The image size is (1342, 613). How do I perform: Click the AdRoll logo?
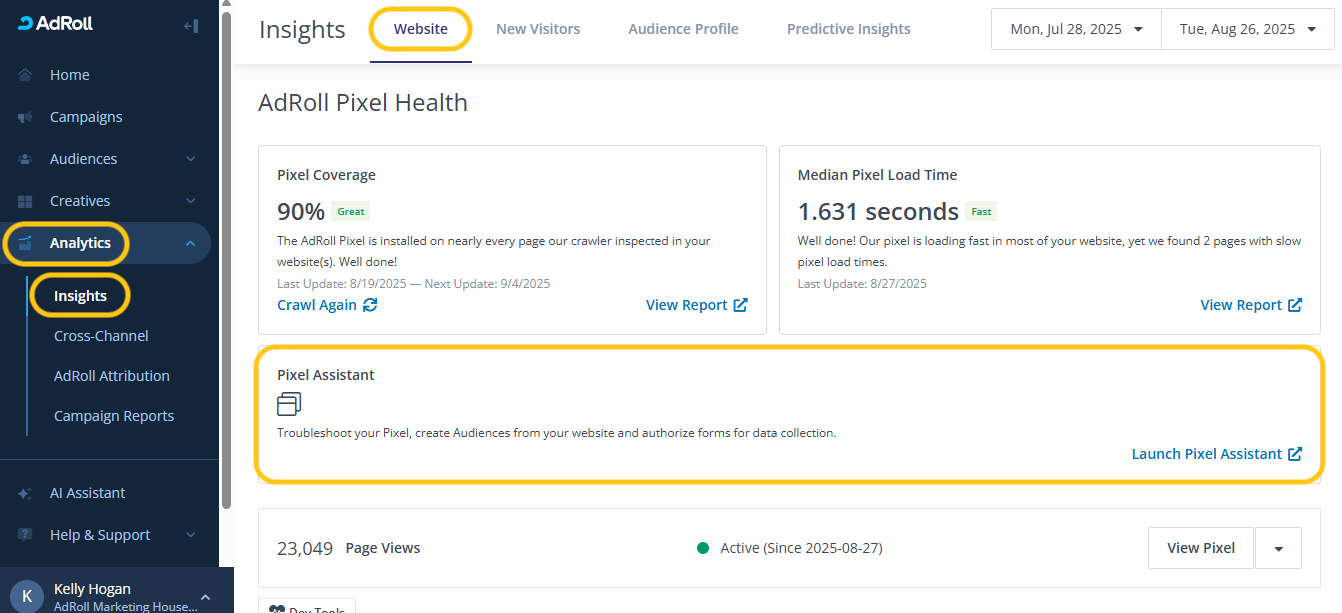[x=56, y=23]
